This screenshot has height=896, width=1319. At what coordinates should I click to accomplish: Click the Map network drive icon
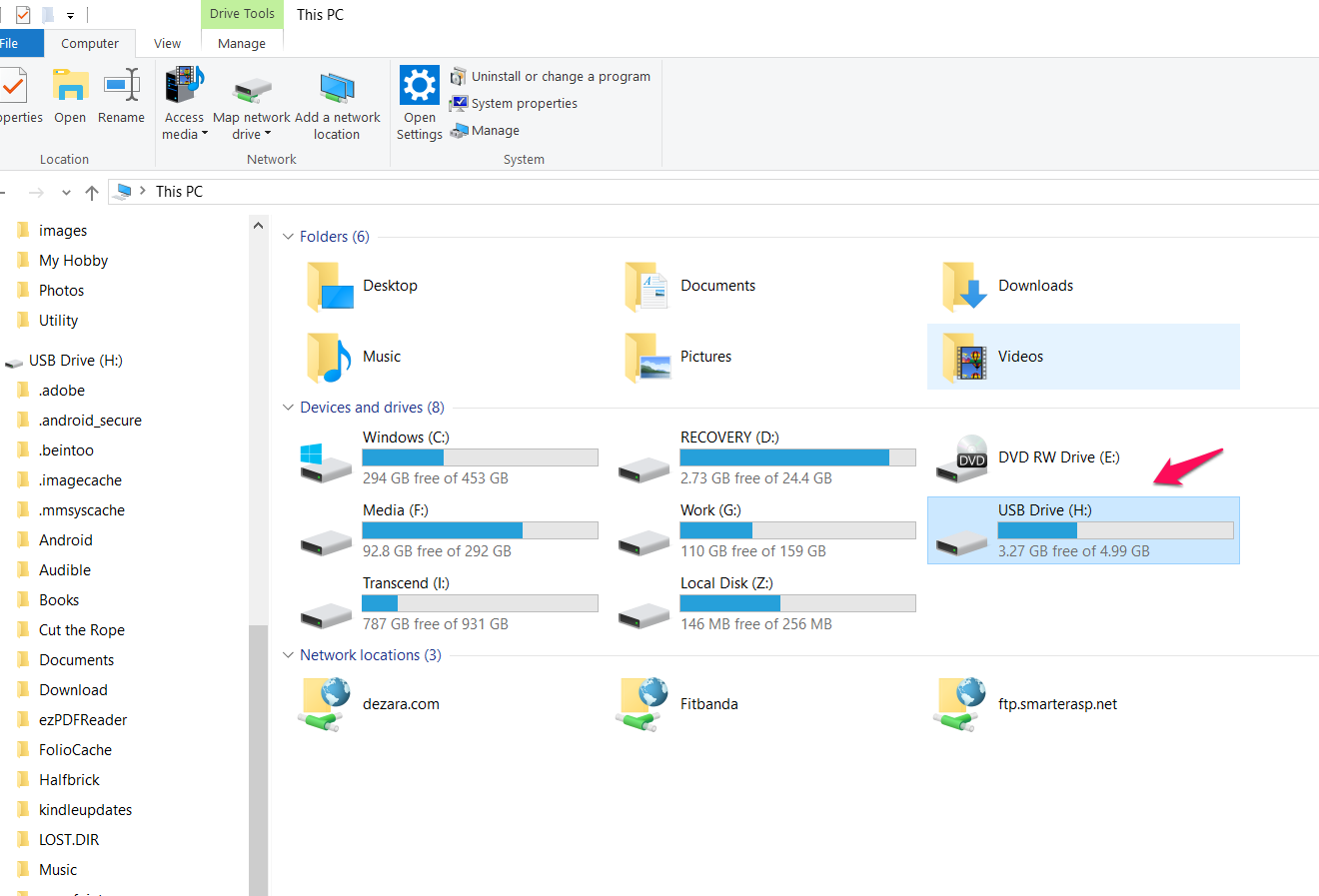coord(253,90)
